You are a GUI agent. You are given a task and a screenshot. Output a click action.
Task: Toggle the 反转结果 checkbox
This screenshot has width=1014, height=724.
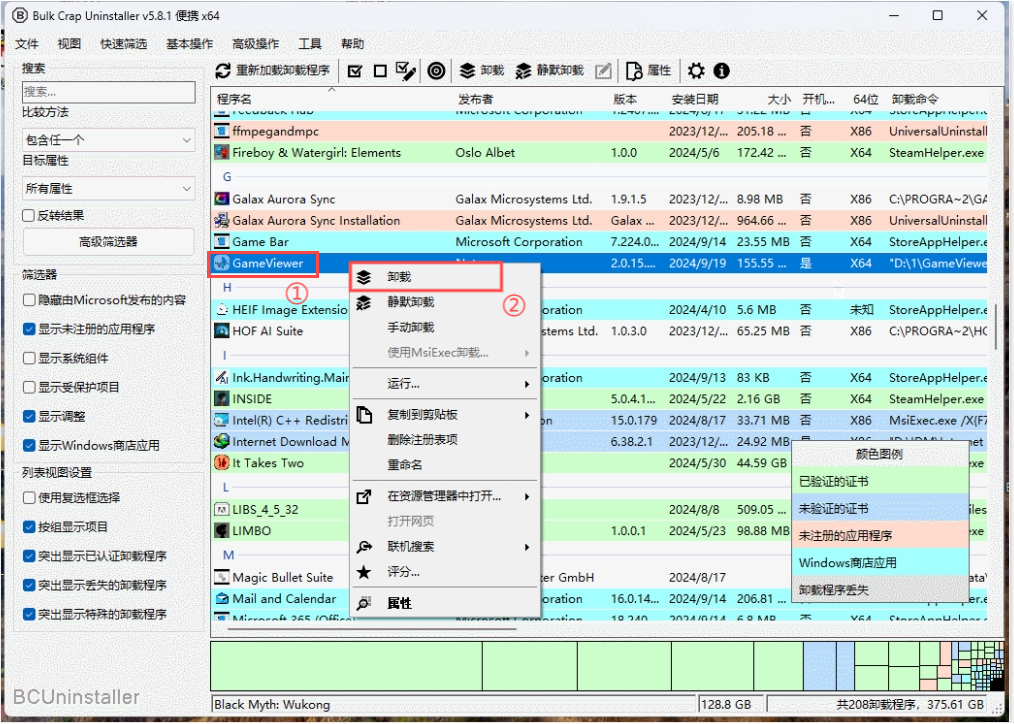point(28,216)
